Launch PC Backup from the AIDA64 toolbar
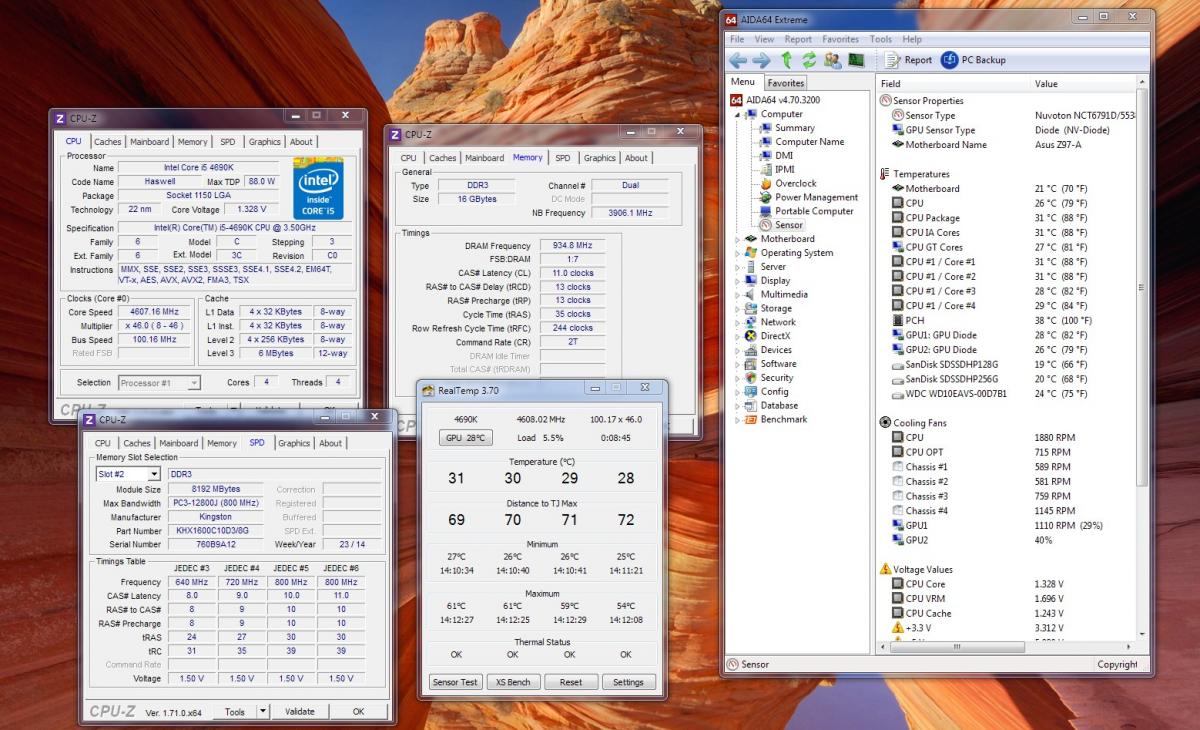Image resolution: width=1200 pixels, height=730 pixels. (974, 60)
